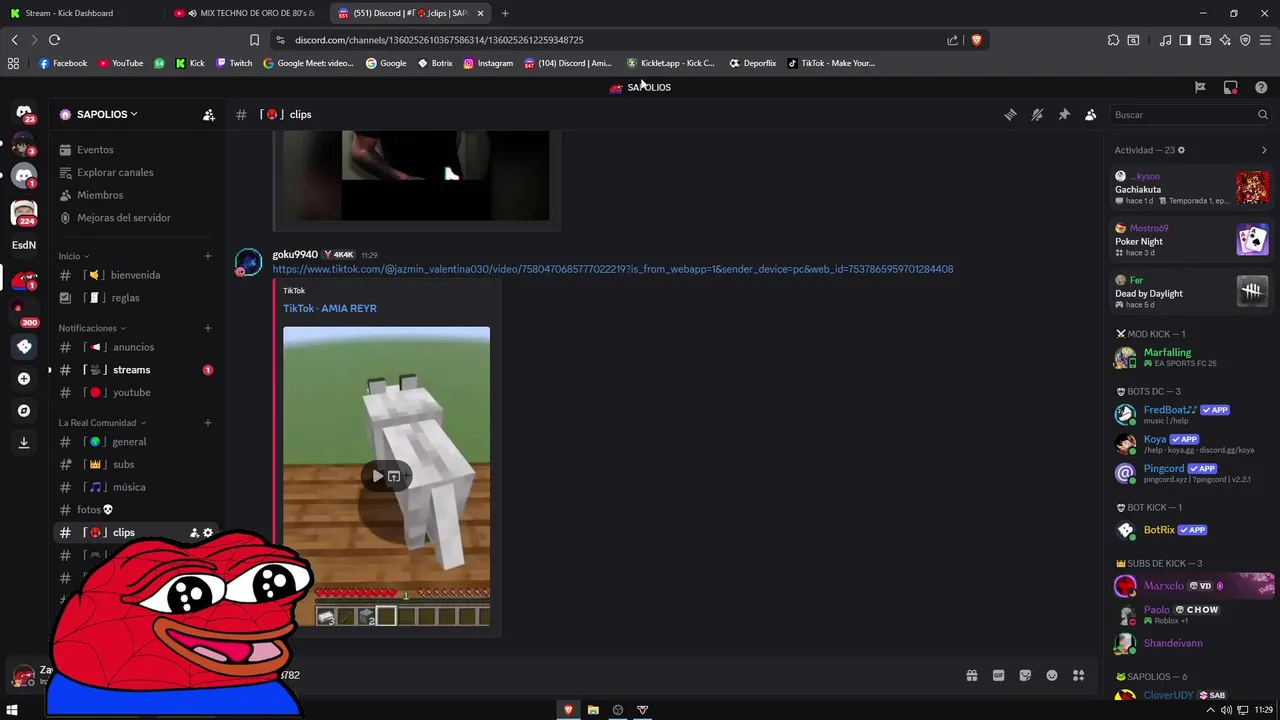Click Brave Shields lion icon in address bar
This screenshot has width=1280, height=720.
[x=976, y=40]
